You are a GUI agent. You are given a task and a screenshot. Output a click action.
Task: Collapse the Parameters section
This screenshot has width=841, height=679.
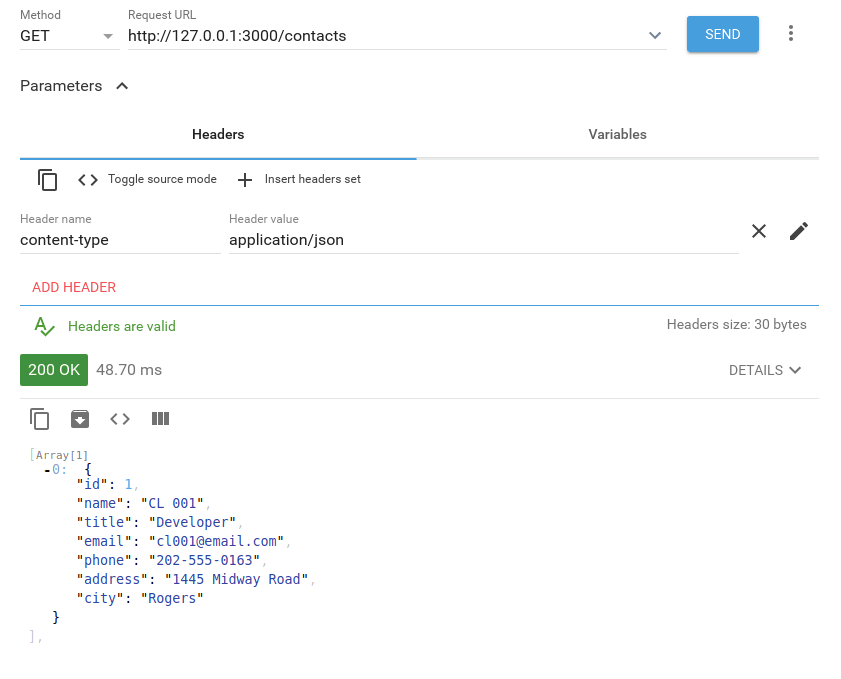(x=121, y=86)
